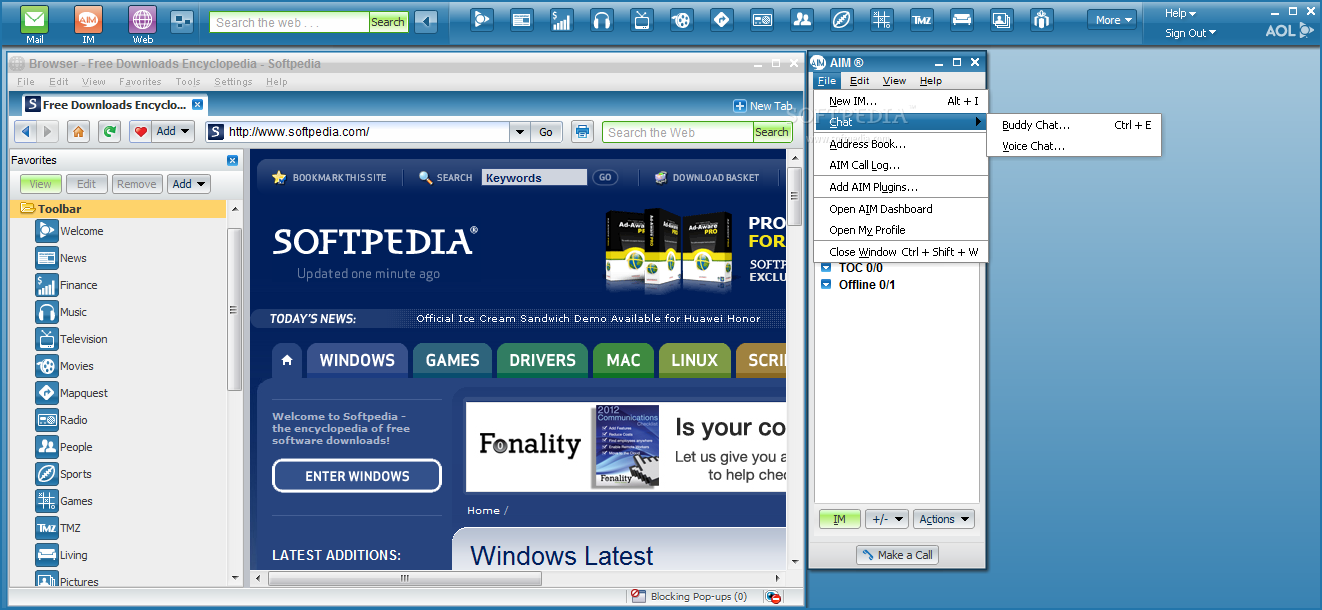This screenshot has height=610, width=1322.
Task: Click the Radio icon in top toolbar
Action: (x=761, y=19)
